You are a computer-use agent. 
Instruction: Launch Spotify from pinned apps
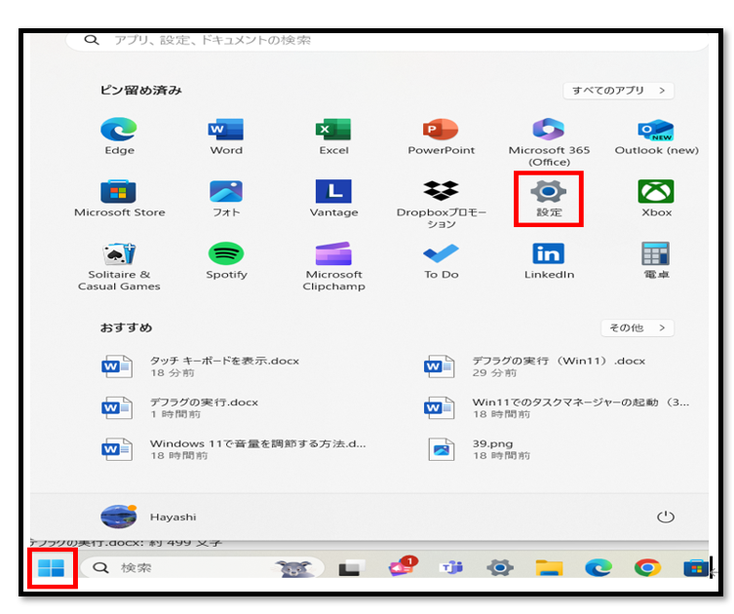[x=226, y=261]
